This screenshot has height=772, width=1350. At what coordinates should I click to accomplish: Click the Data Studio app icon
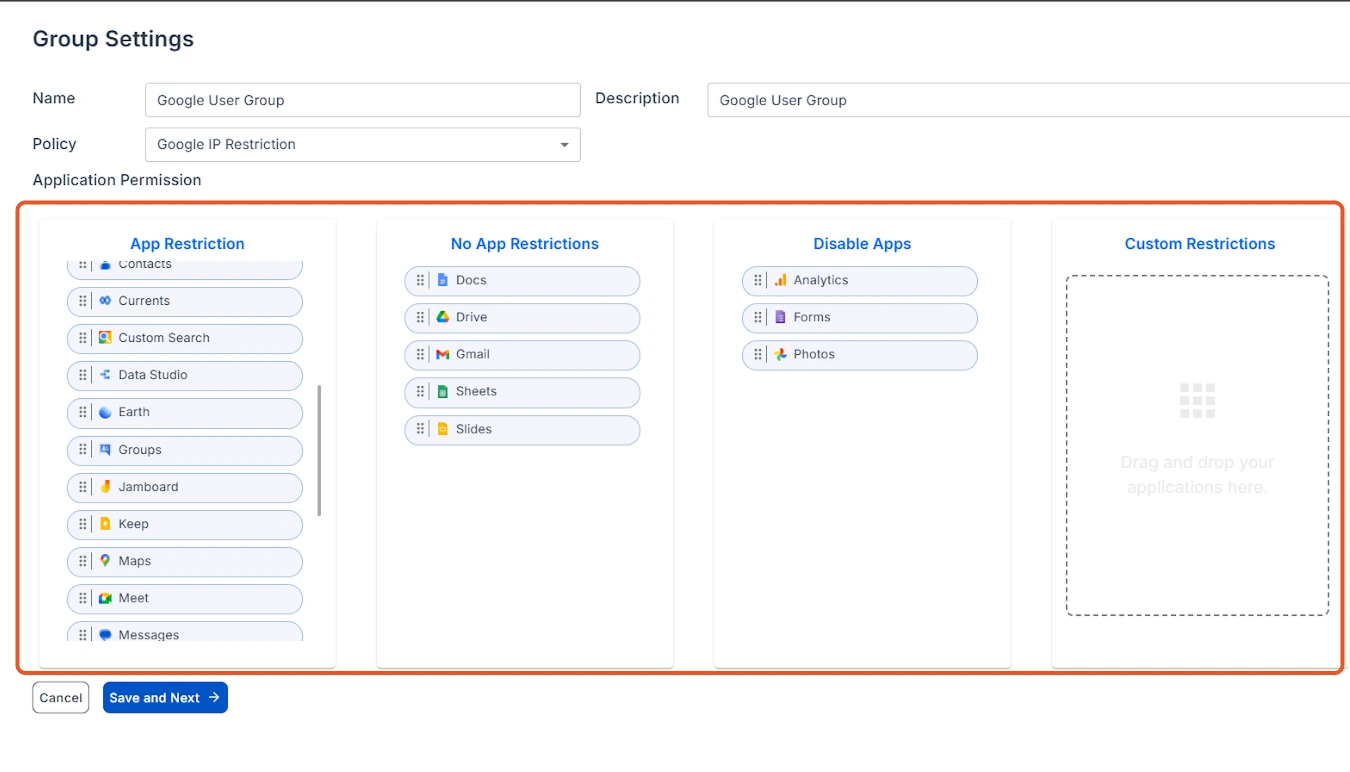[x=105, y=375]
